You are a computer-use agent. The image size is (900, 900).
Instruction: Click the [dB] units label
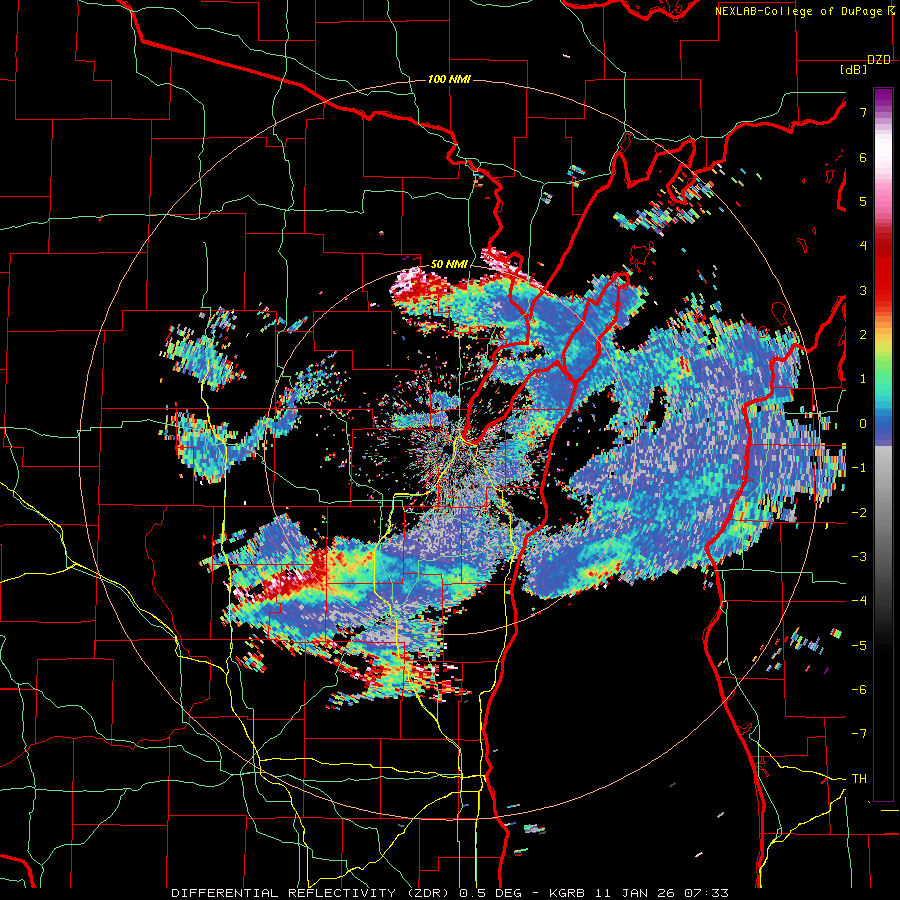click(x=854, y=69)
